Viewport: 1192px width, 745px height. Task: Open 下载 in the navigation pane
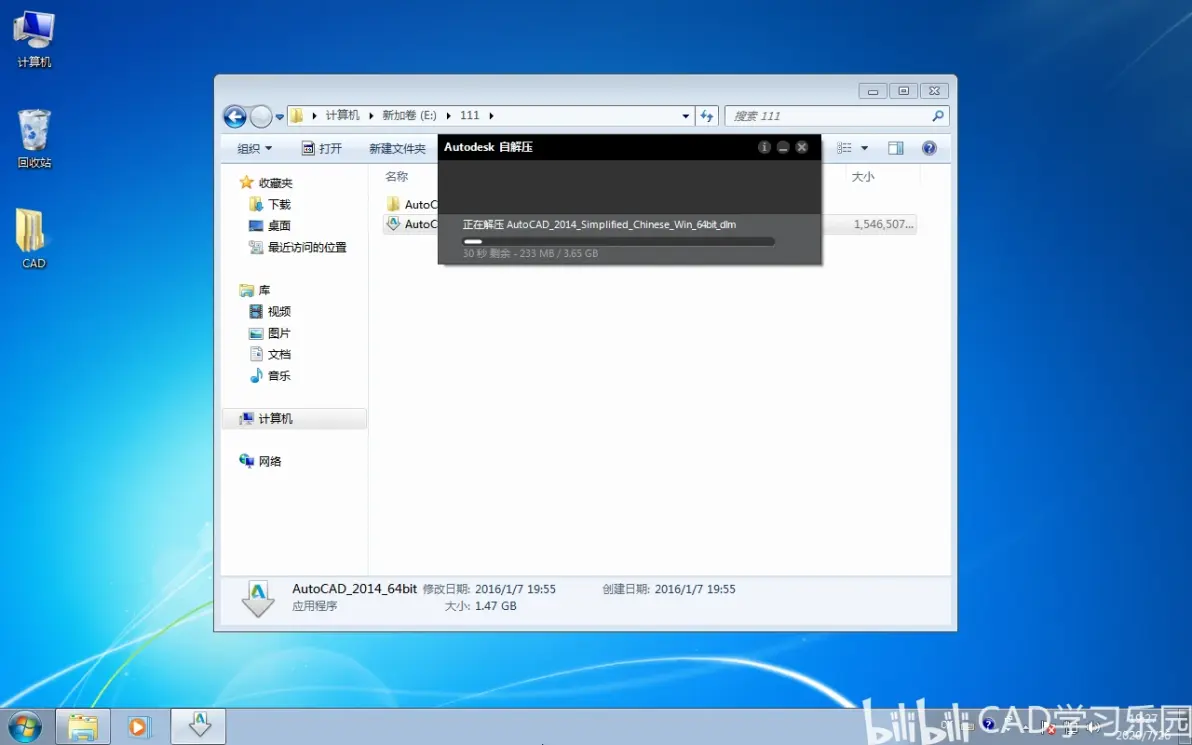point(270,204)
